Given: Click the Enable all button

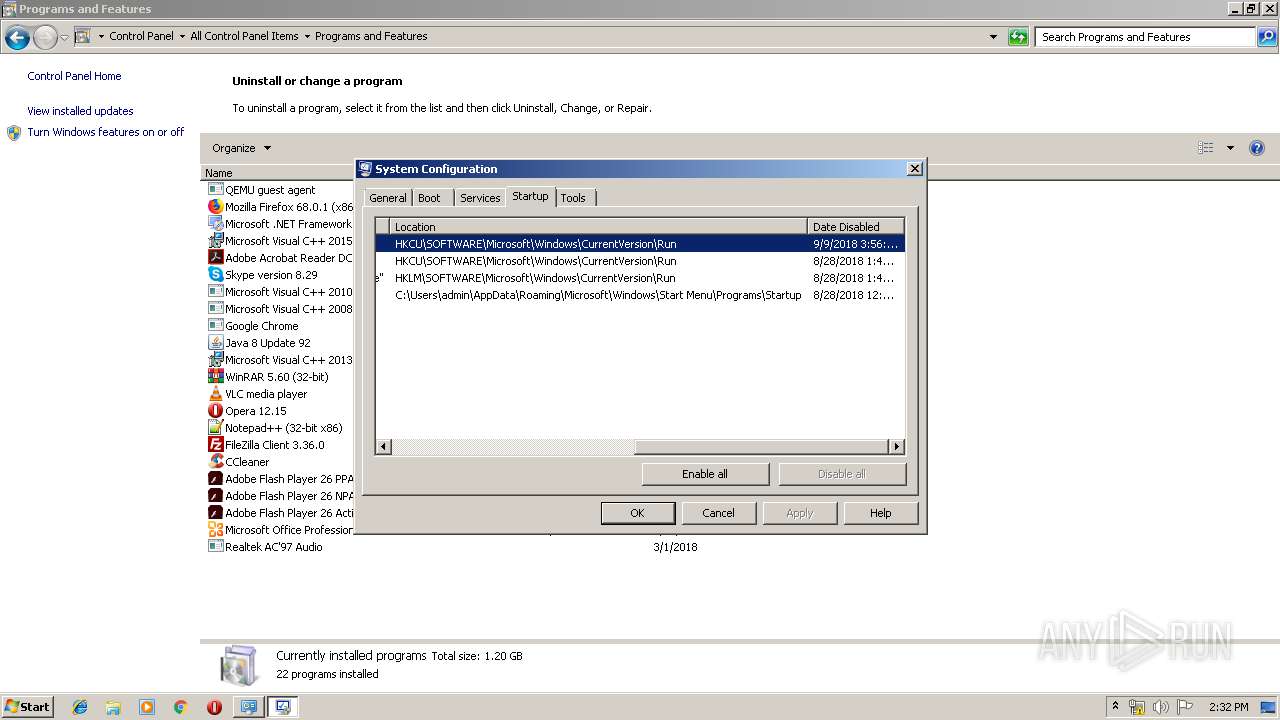Looking at the screenshot, I should pos(705,474).
